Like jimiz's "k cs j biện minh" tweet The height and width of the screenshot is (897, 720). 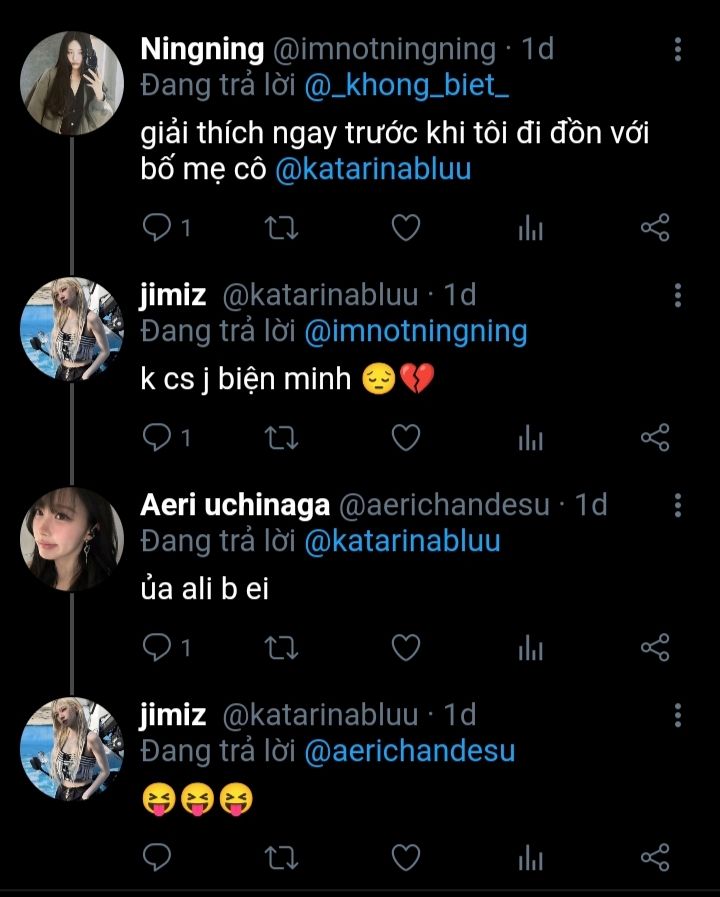[404, 438]
